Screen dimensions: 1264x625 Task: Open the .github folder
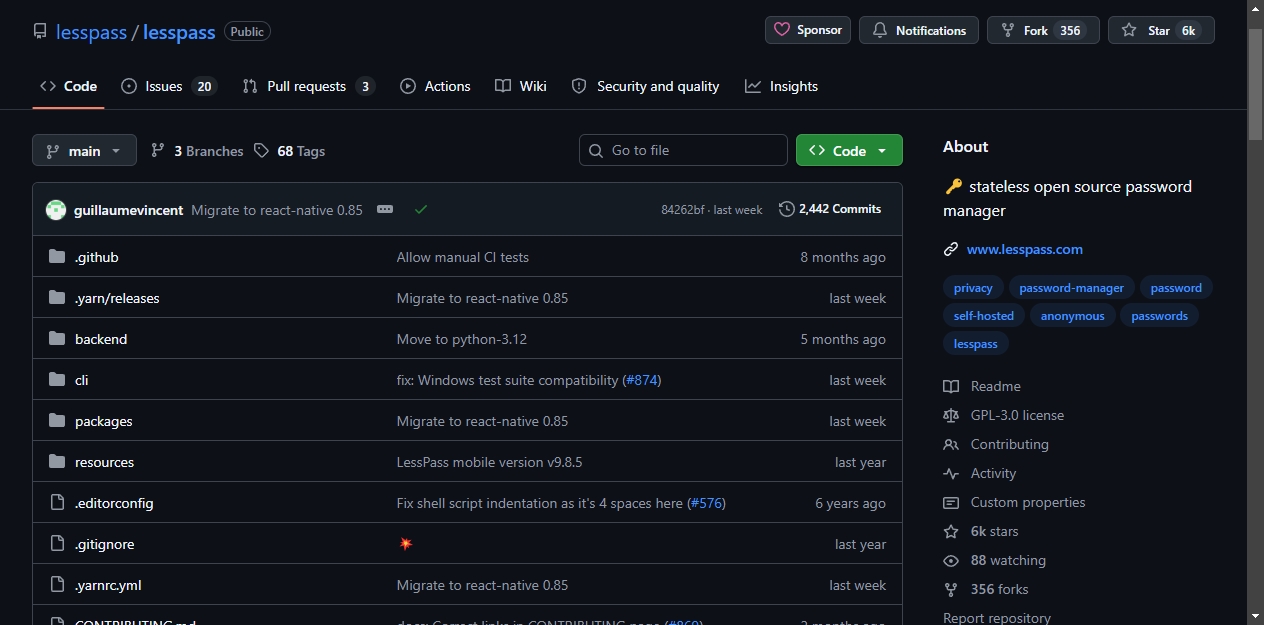pos(97,257)
